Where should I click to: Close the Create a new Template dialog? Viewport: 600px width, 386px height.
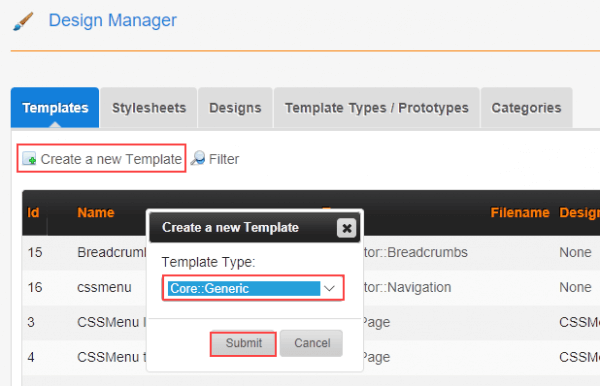(x=346, y=228)
